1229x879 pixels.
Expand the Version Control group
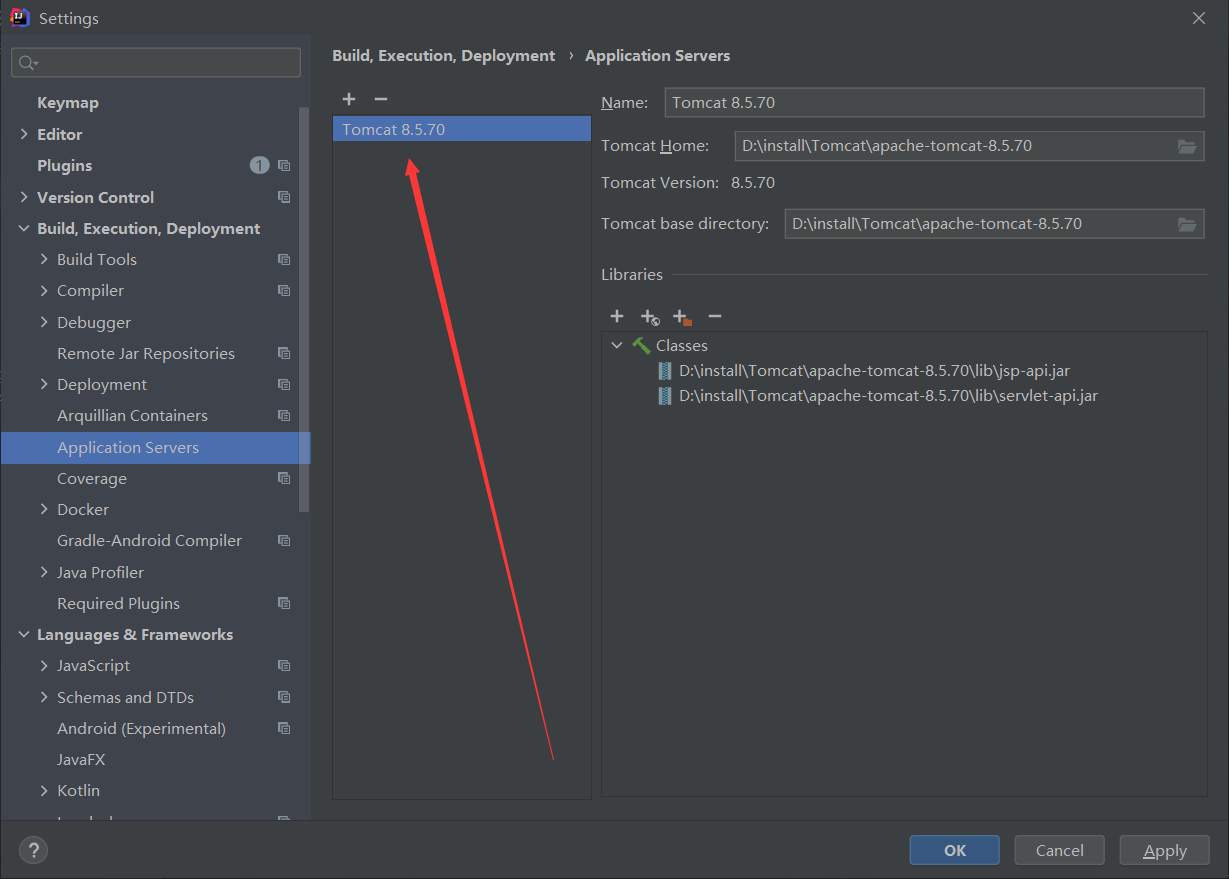point(24,197)
